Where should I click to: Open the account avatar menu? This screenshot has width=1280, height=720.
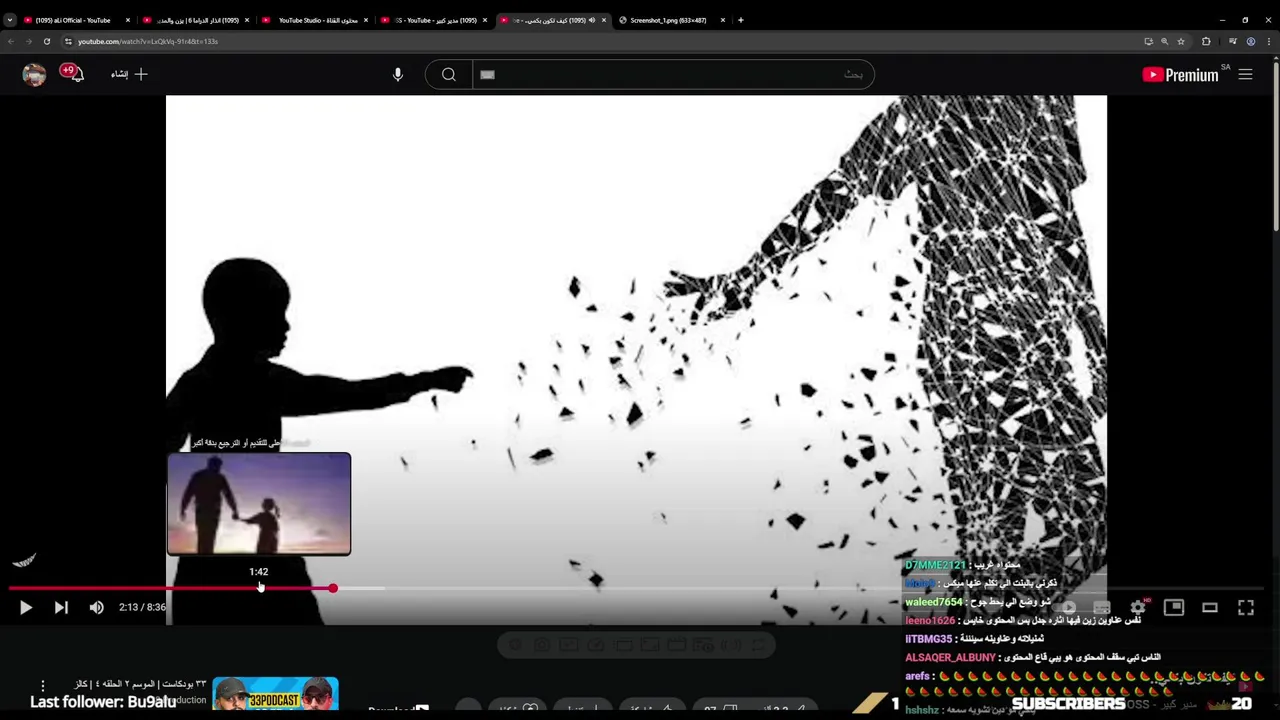tap(34, 74)
